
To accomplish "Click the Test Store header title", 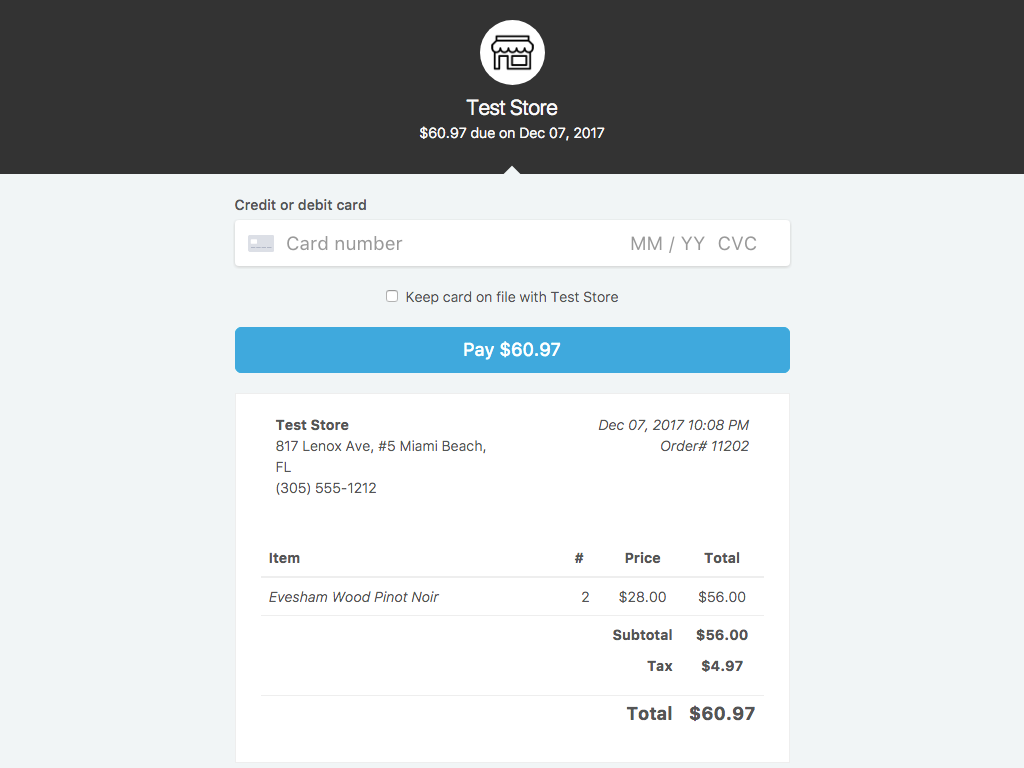I will pos(512,108).
